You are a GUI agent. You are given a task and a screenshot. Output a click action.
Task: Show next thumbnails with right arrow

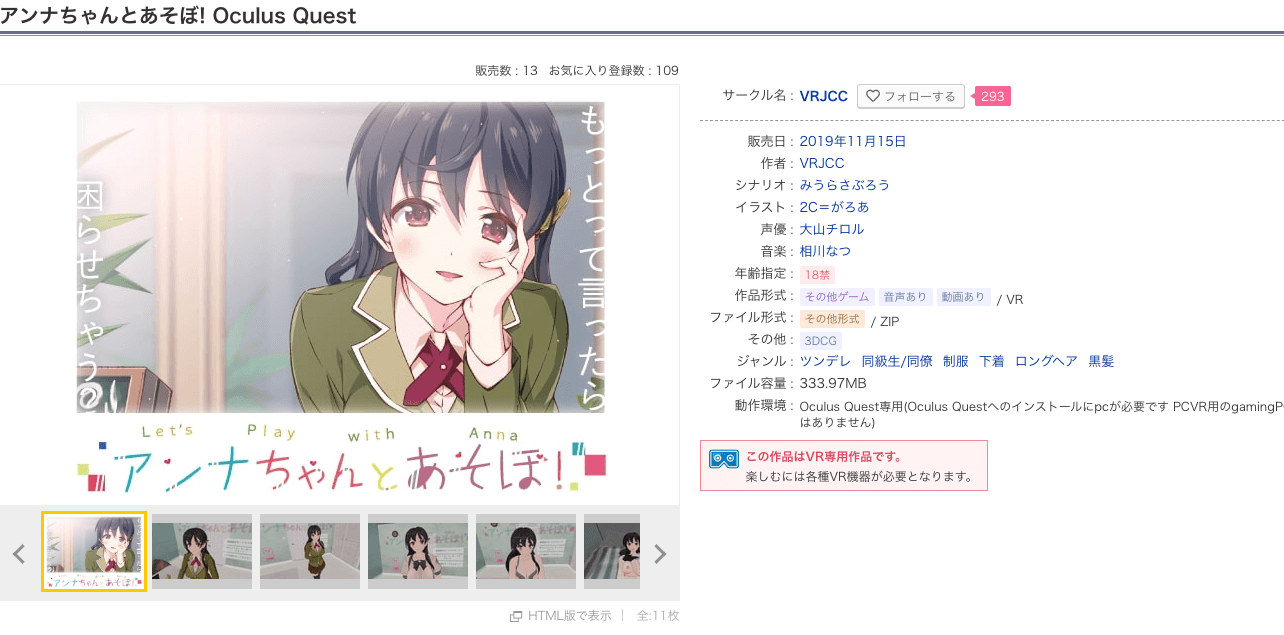[659, 553]
